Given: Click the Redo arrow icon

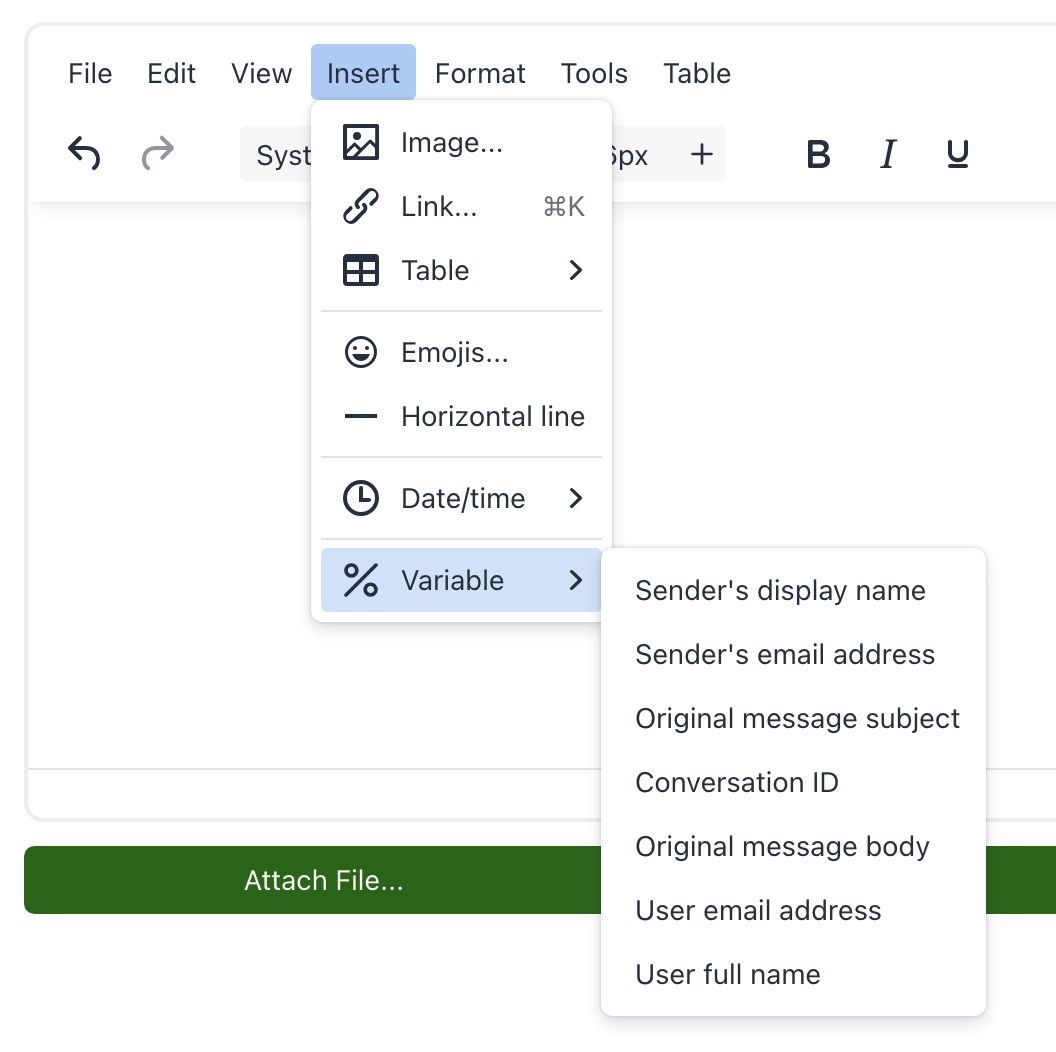Looking at the screenshot, I should click(158, 154).
